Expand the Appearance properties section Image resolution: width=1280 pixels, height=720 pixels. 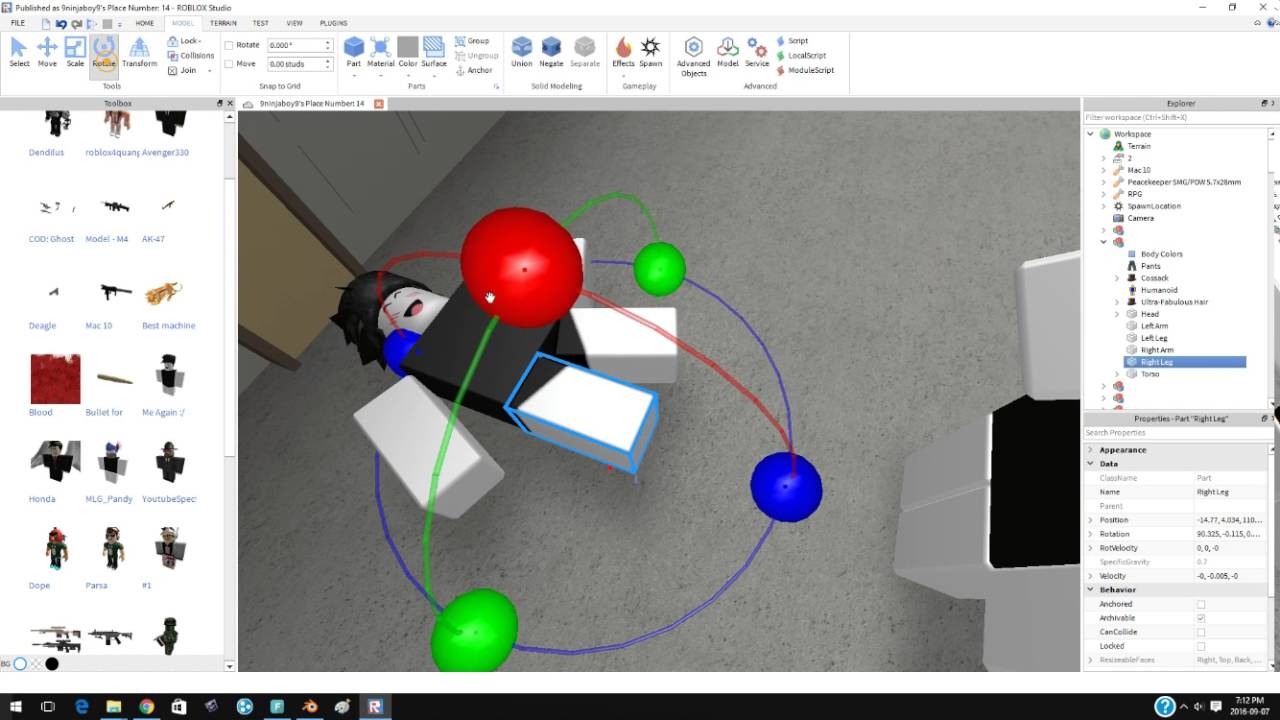pyautogui.click(x=1091, y=450)
